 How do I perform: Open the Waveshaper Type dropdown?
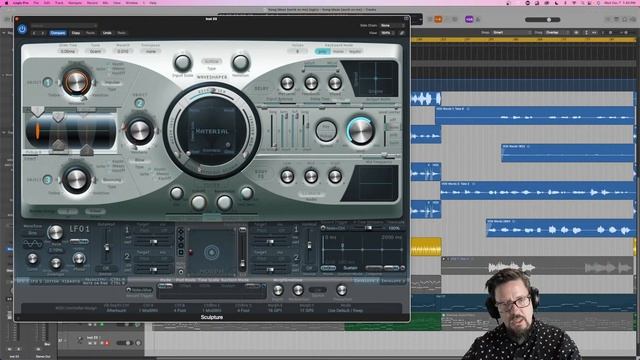tap(212, 61)
